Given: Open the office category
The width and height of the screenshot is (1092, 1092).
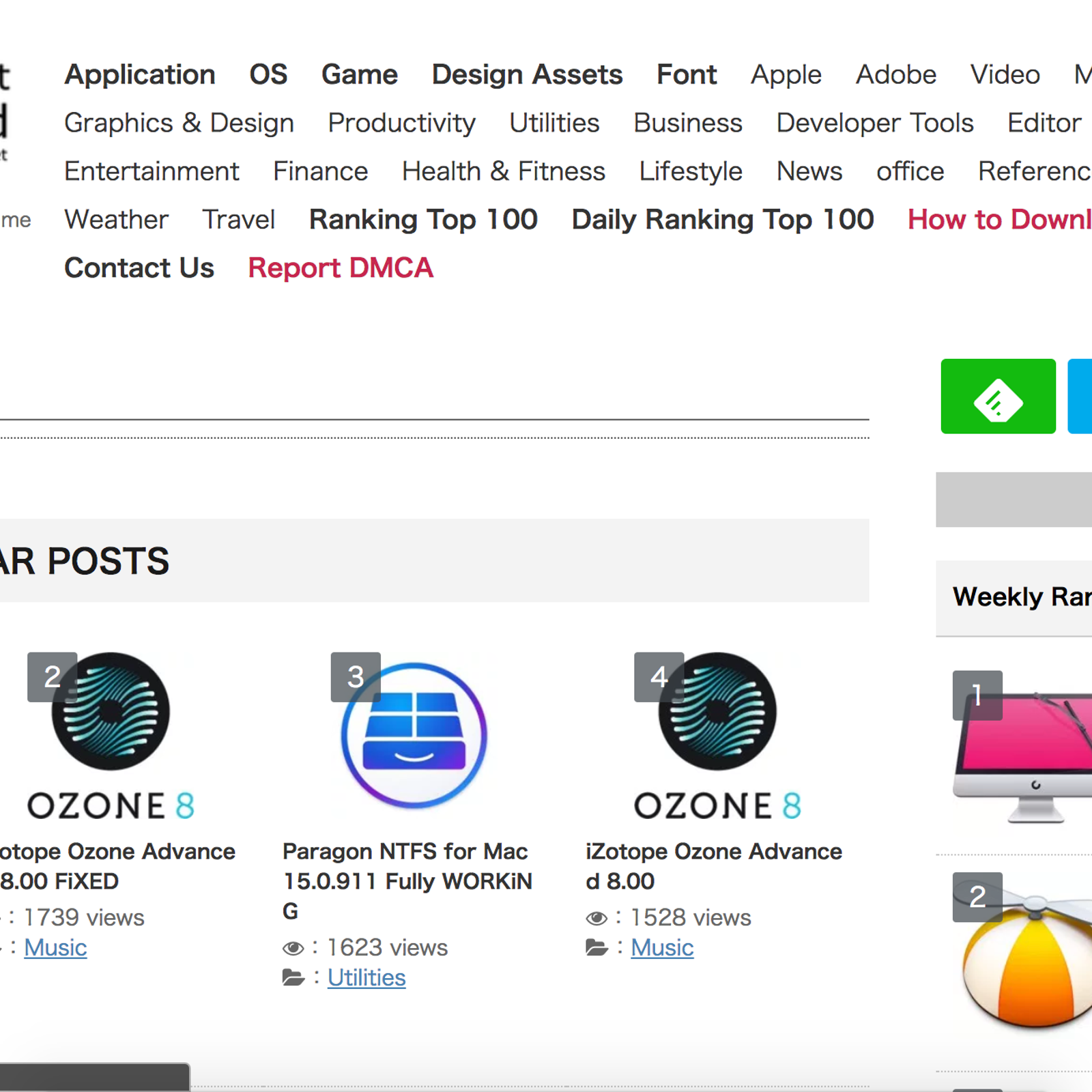Looking at the screenshot, I should point(910,171).
